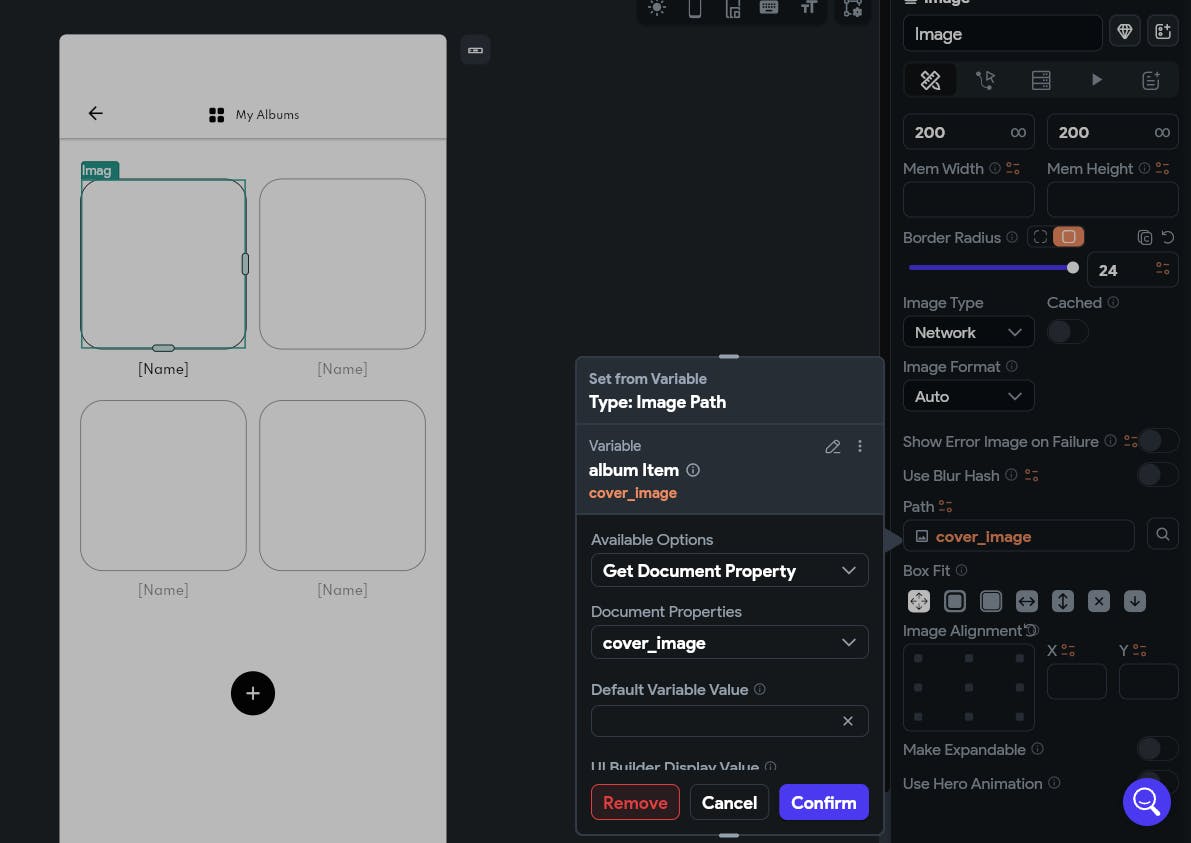Open the Backend Query tab icon
This screenshot has height=843, width=1191.
pyautogui.click(x=1041, y=80)
